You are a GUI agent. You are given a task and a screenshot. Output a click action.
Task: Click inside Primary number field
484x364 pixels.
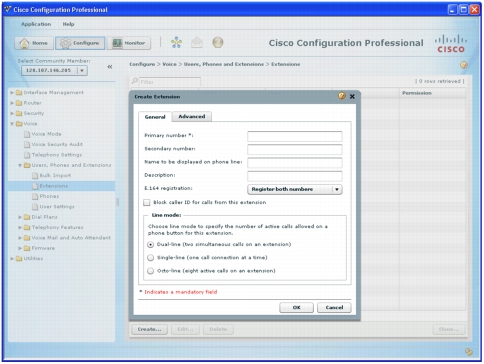click(x=295, y=136)
